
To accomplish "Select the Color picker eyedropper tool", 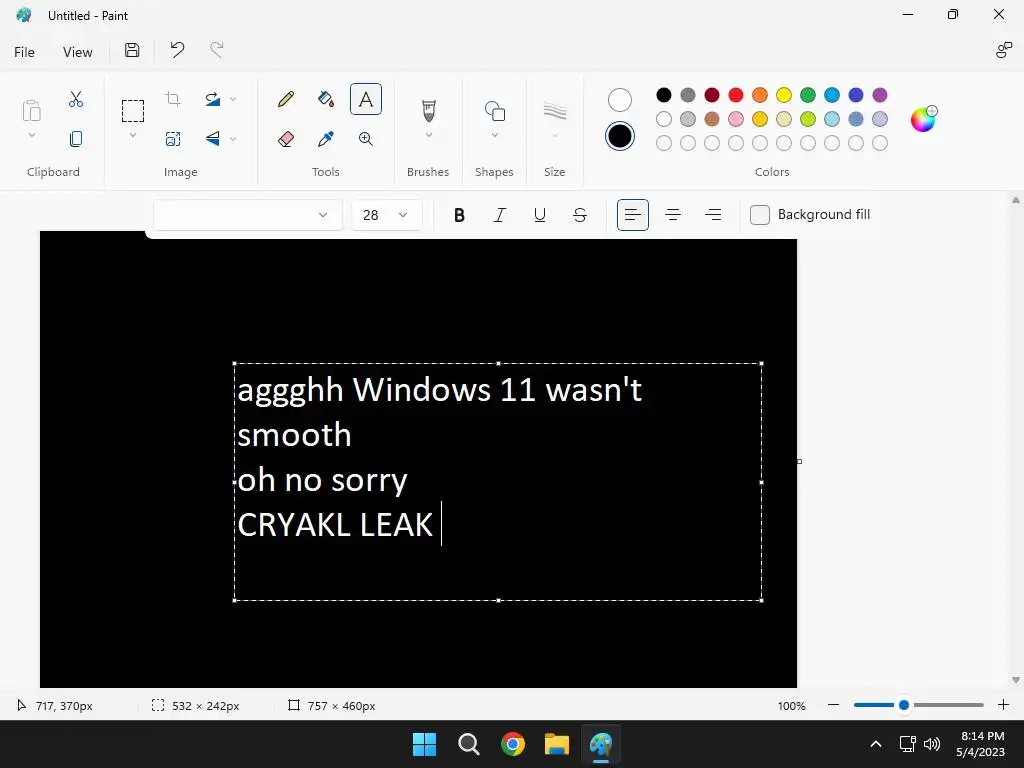I will pyautogui.click(x=326, y=138).
